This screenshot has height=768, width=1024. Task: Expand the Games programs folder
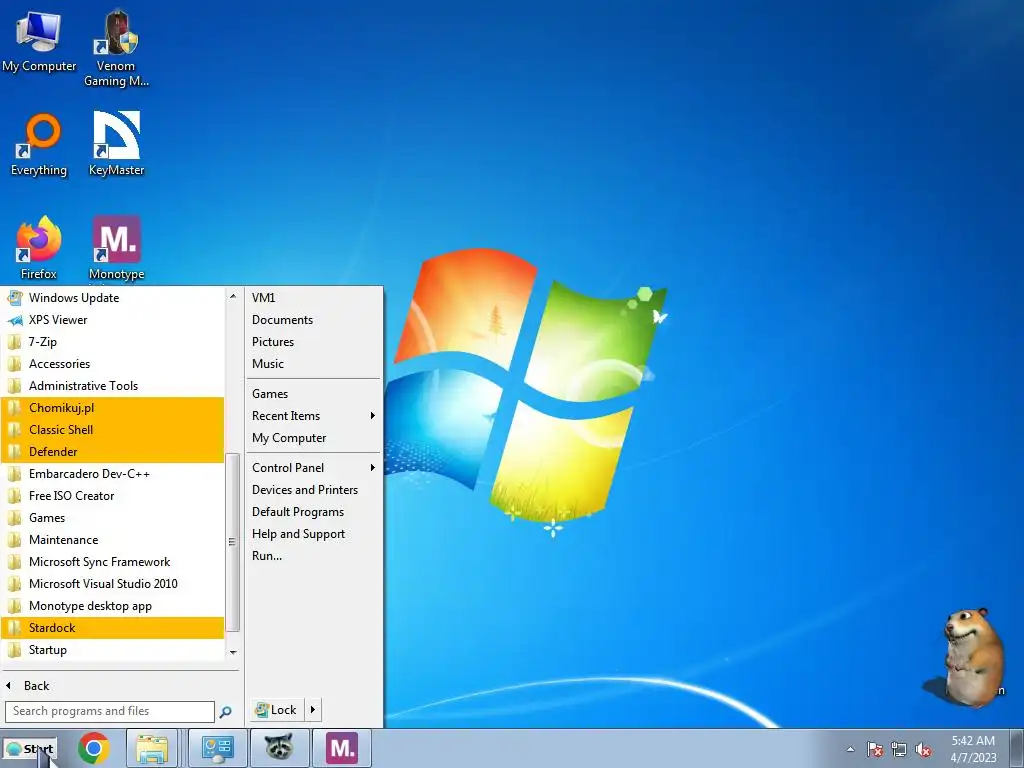113,518
